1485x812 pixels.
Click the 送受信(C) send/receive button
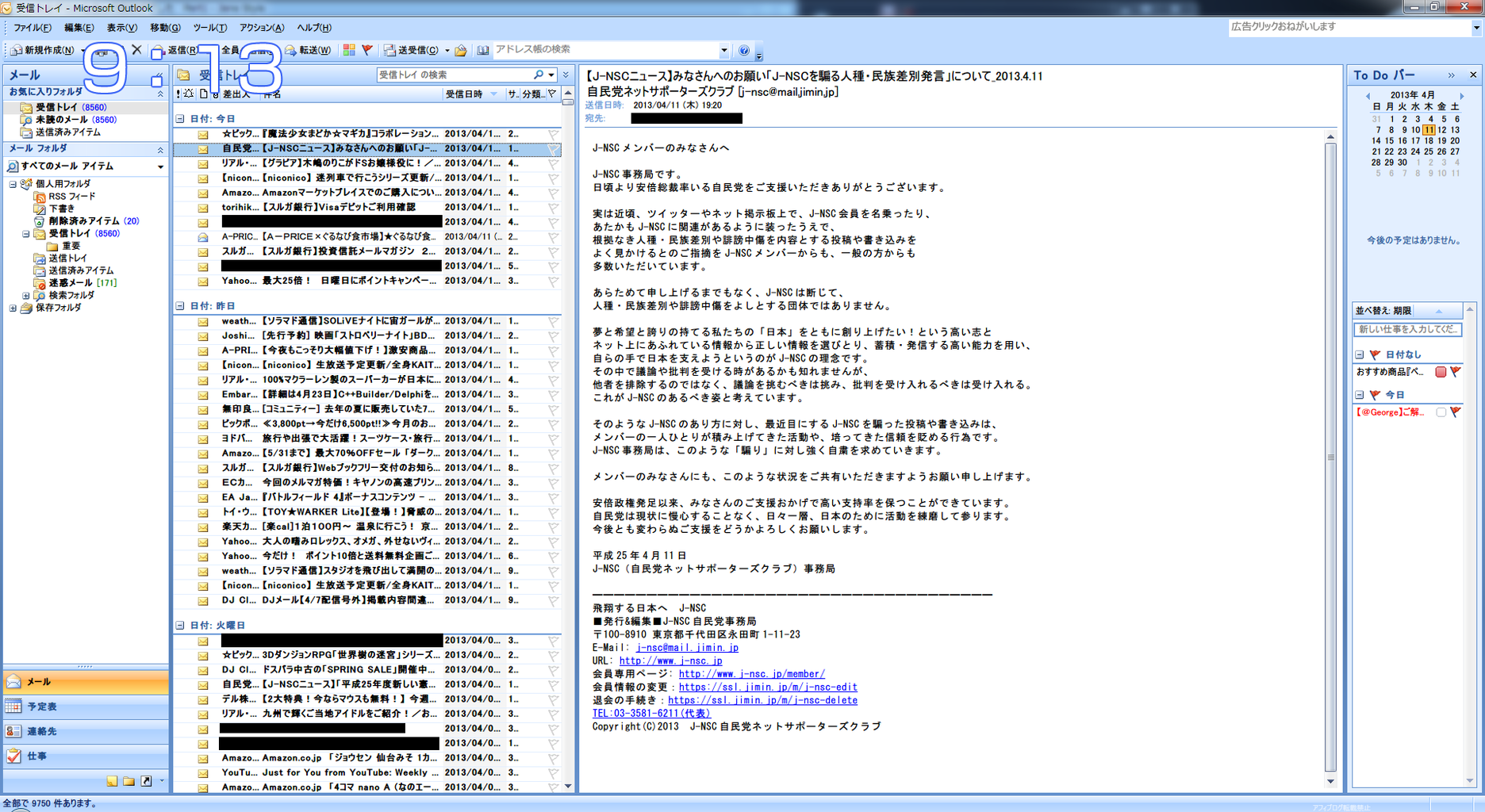coord(412,50)
